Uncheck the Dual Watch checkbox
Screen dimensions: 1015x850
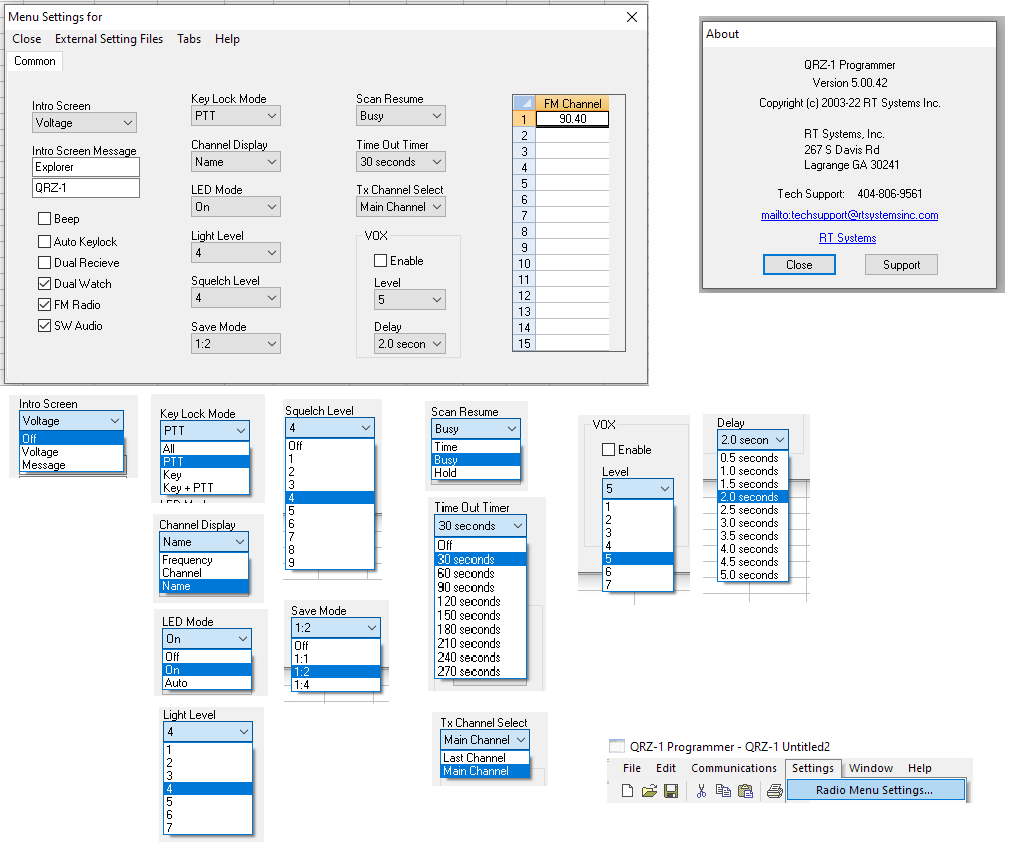click(45, 284)
